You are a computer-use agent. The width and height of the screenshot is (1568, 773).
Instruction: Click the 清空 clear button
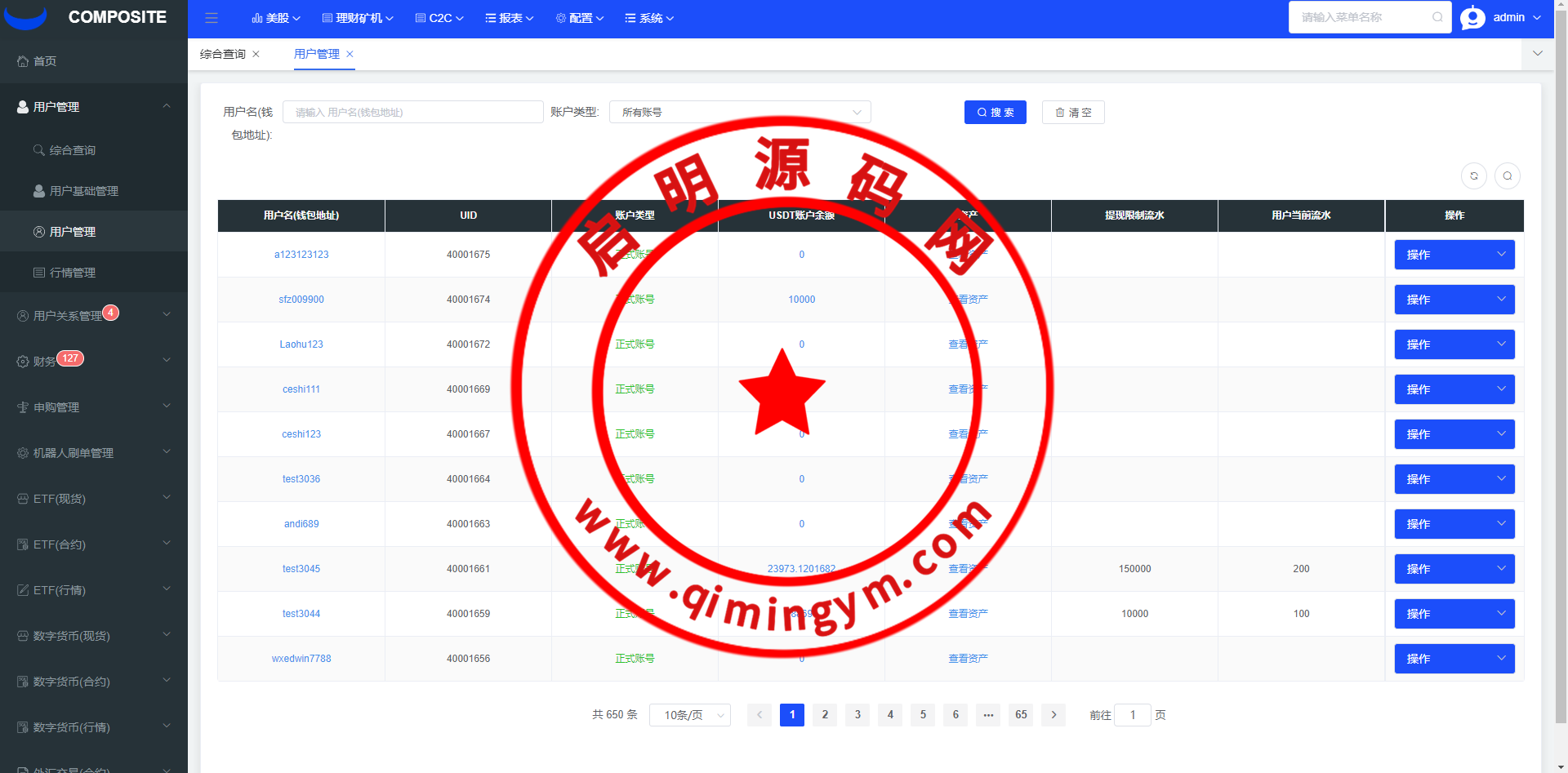click(1072, 112)
